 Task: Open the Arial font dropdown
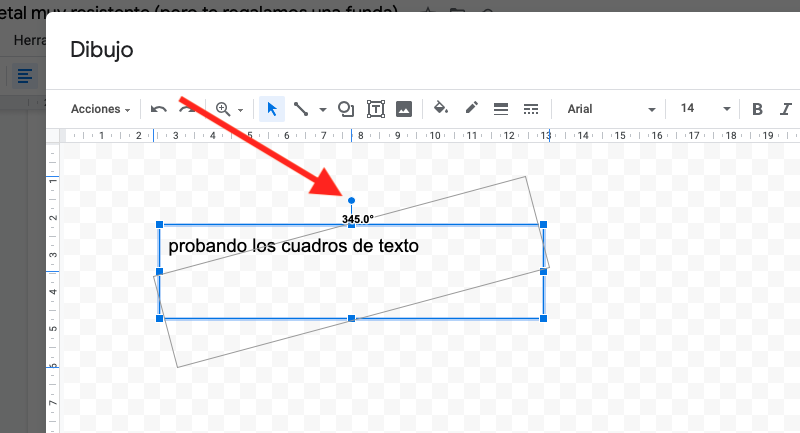(610, 109)
